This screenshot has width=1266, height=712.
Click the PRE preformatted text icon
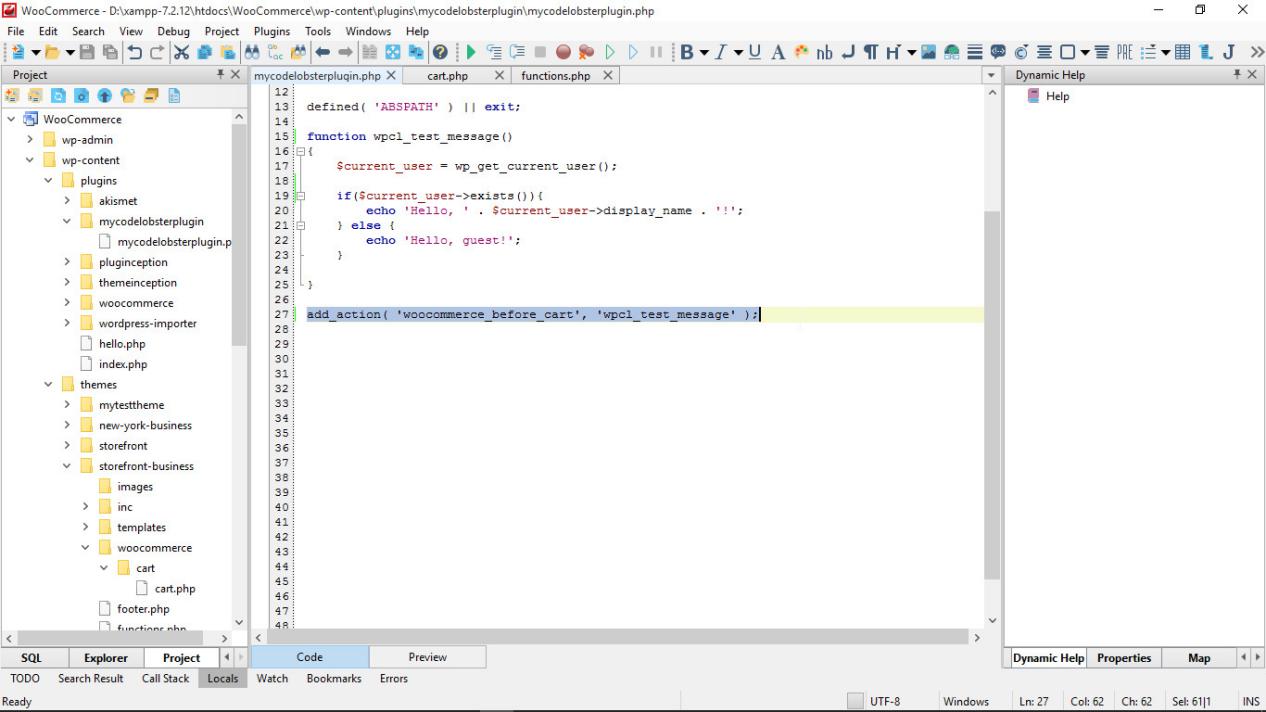(x=1125, y=52)
